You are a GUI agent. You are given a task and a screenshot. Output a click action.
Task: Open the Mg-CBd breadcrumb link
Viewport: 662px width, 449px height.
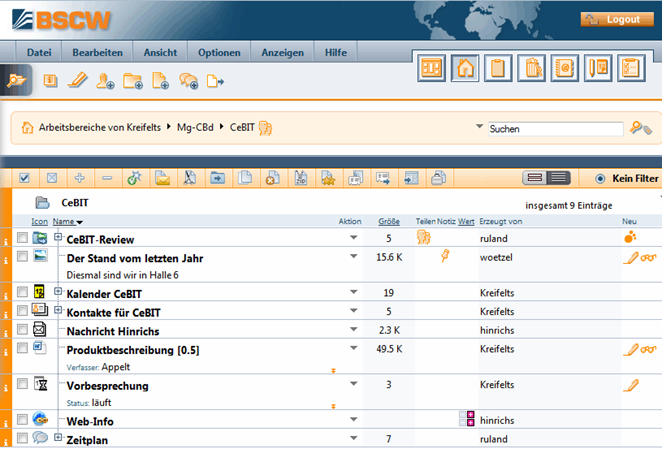tap(195, 127)
